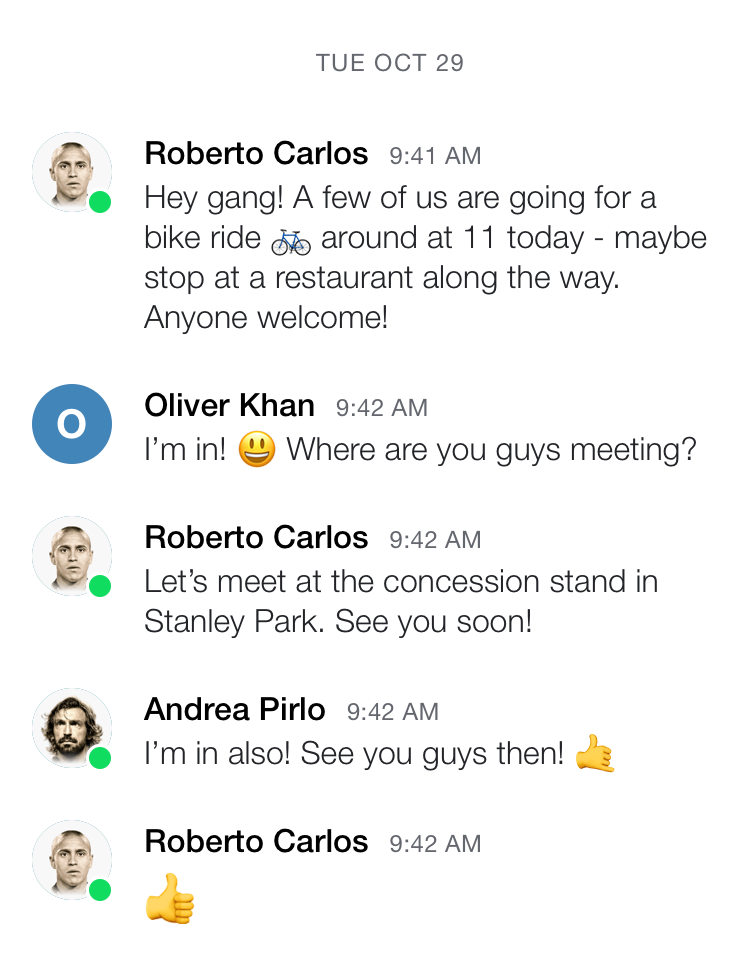Viewport: 750px width, 955px height.
Task: Click Roberto Carlos name above thumbs up
Action: coord(256,842)
